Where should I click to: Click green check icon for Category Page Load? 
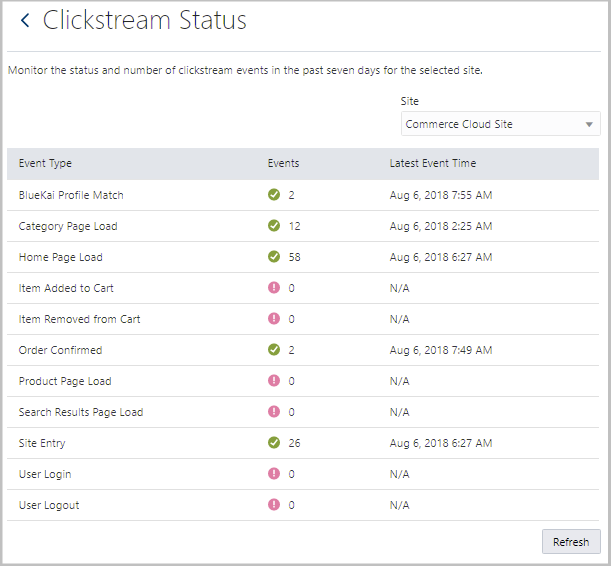click(x=274, y=226)
